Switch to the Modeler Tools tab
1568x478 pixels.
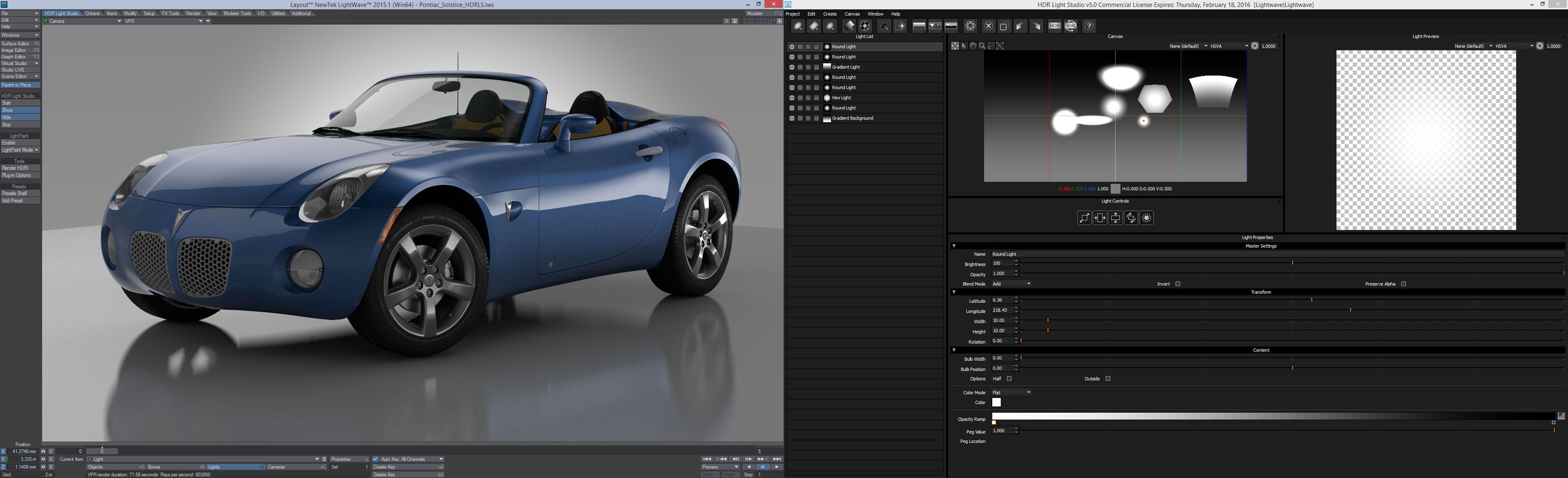tap(237, 13)
